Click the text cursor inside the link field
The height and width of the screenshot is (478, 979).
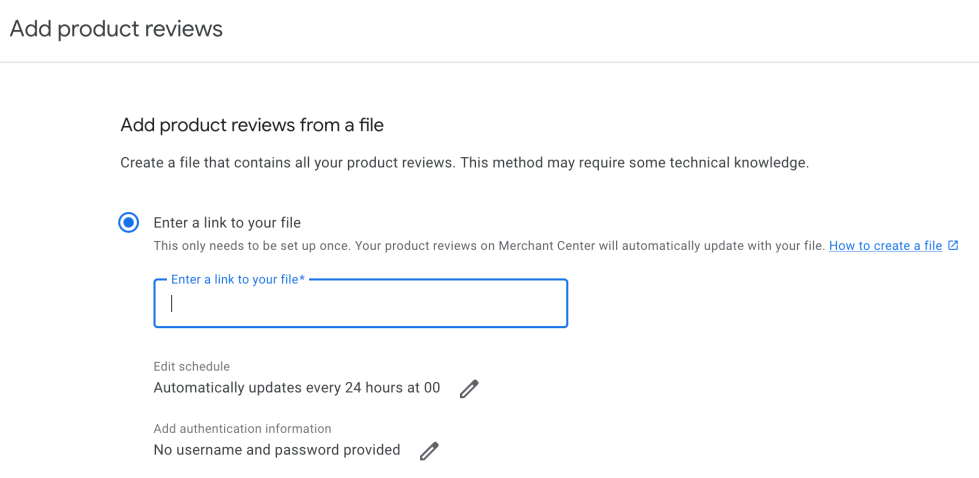[x=172, y=304]
